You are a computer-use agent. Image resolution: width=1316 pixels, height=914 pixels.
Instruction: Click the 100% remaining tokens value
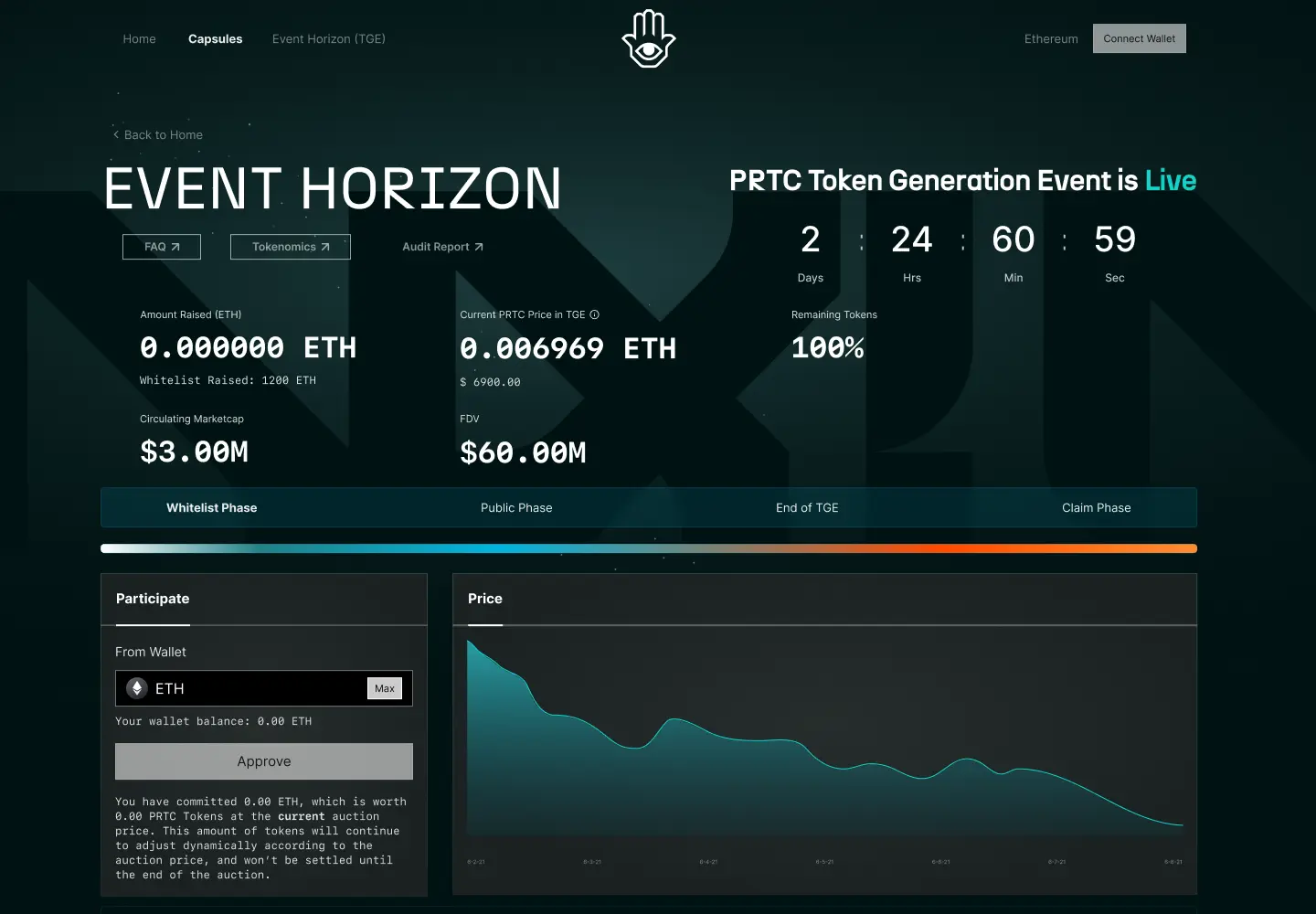(828, 347)
